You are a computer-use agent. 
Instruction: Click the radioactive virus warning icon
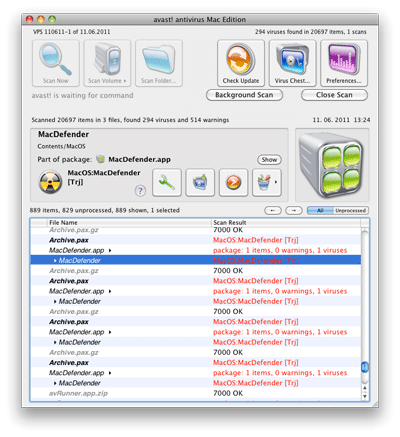click(50, 182)
